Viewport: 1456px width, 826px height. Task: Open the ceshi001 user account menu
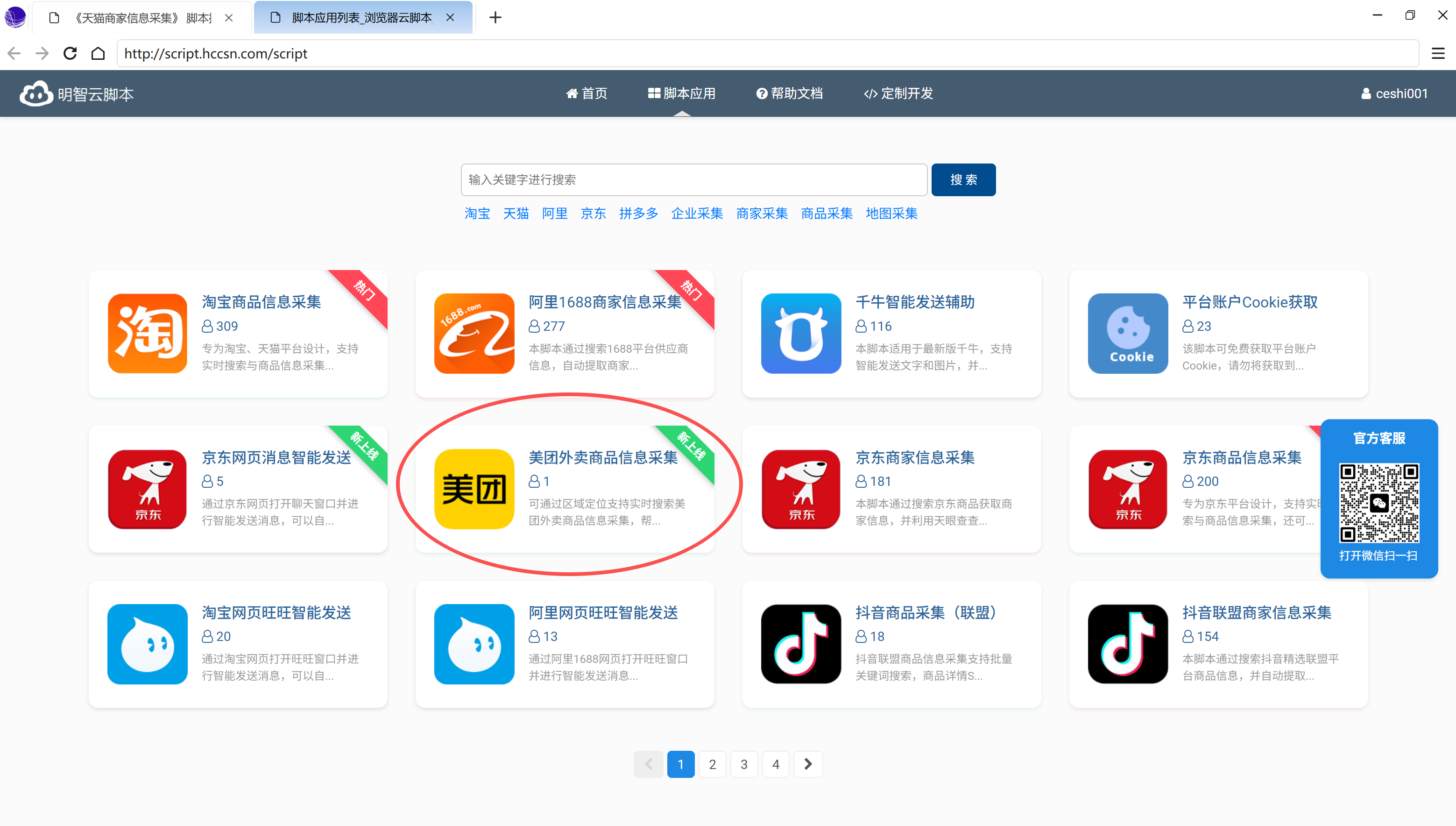(1394, 93)
